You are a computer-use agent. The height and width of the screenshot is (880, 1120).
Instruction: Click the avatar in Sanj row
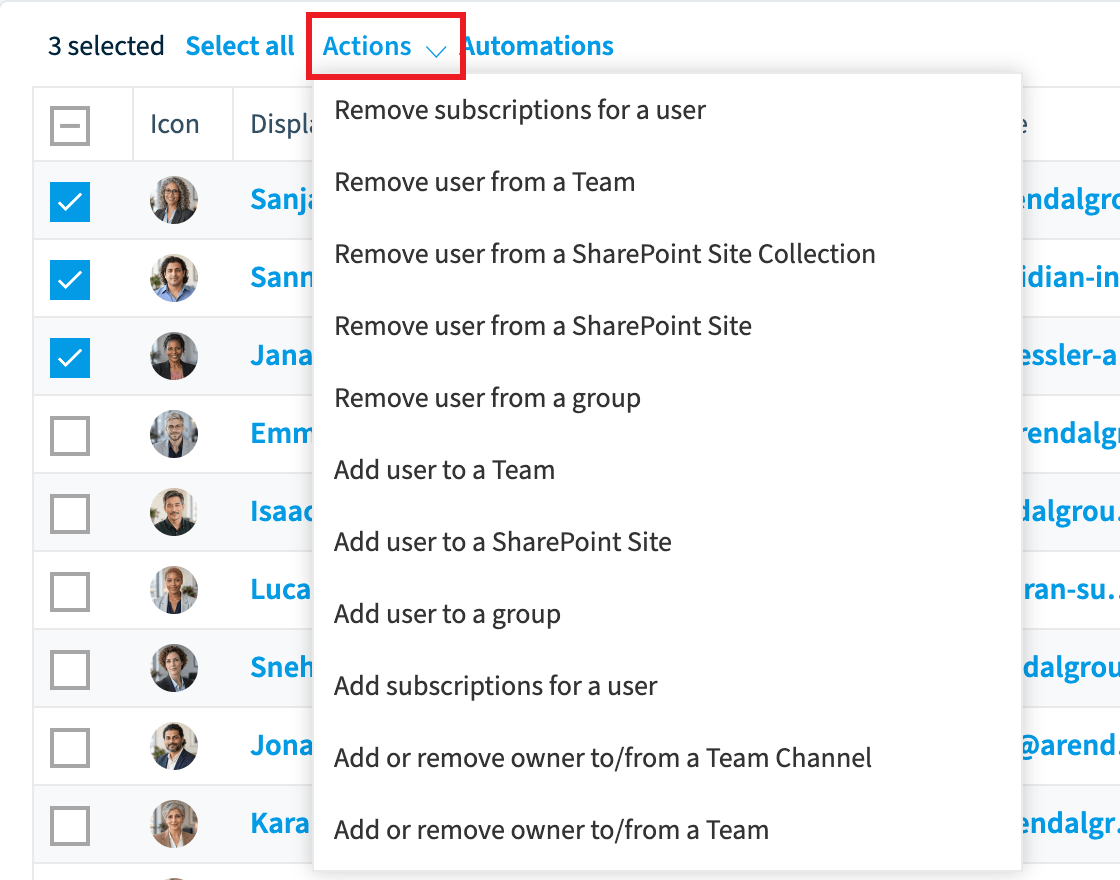coord(174,200)
